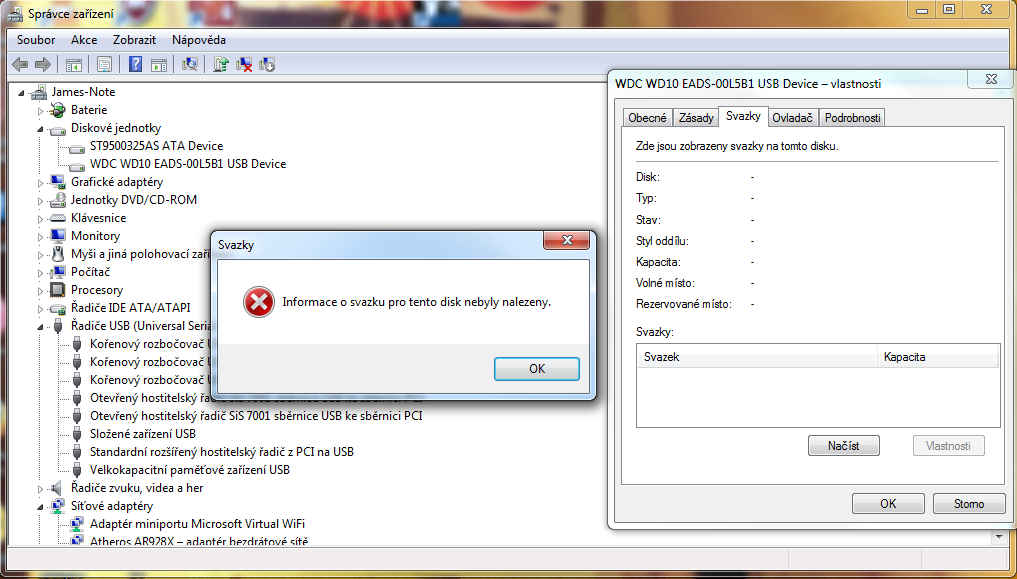Click the update driver software toolbar icon
The width and height of the screenshot is (1017, 579).
pyautogui.click(x=221, y=64)
